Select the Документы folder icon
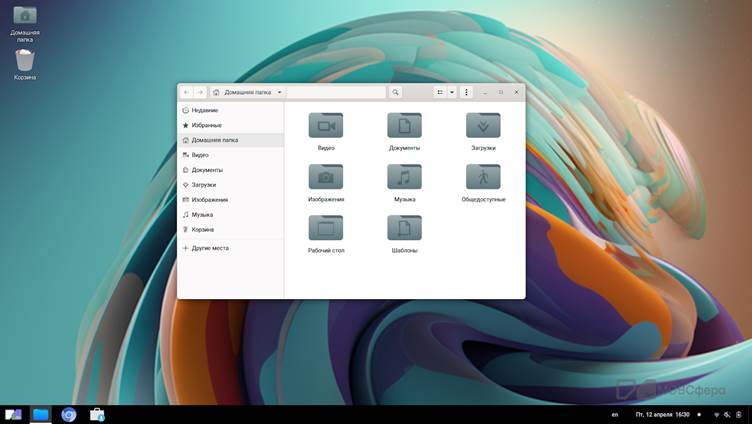This screenshot has height=424, width=752. [404, 126]
